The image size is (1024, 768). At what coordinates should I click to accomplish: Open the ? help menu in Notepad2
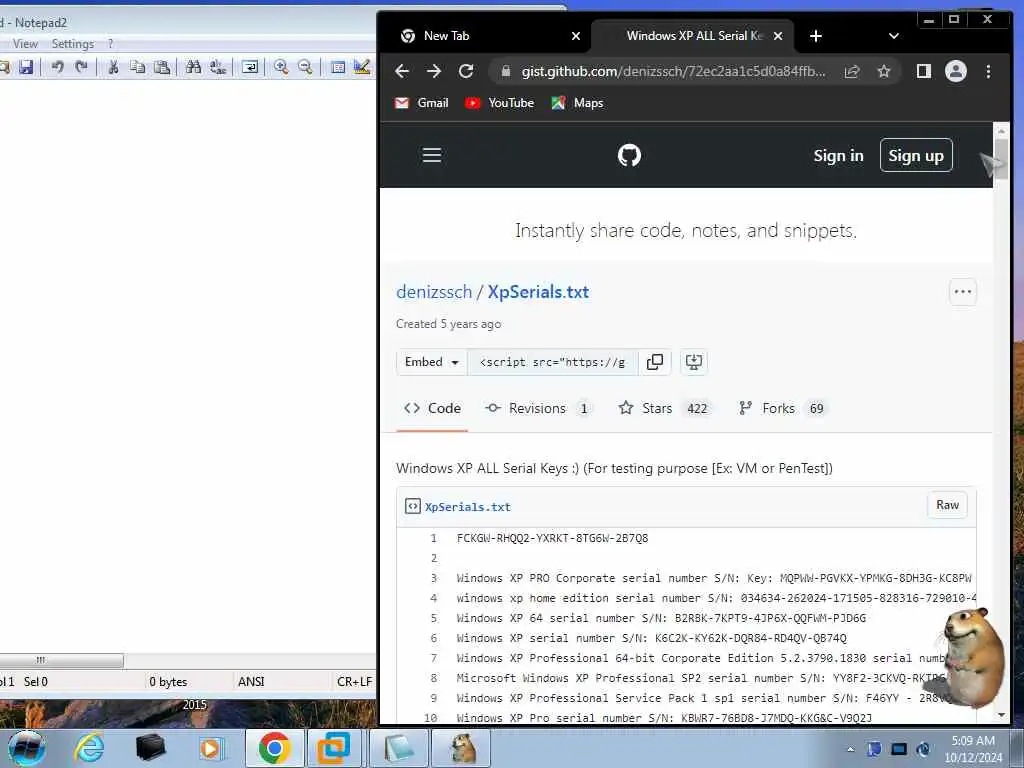pos(110,44)
